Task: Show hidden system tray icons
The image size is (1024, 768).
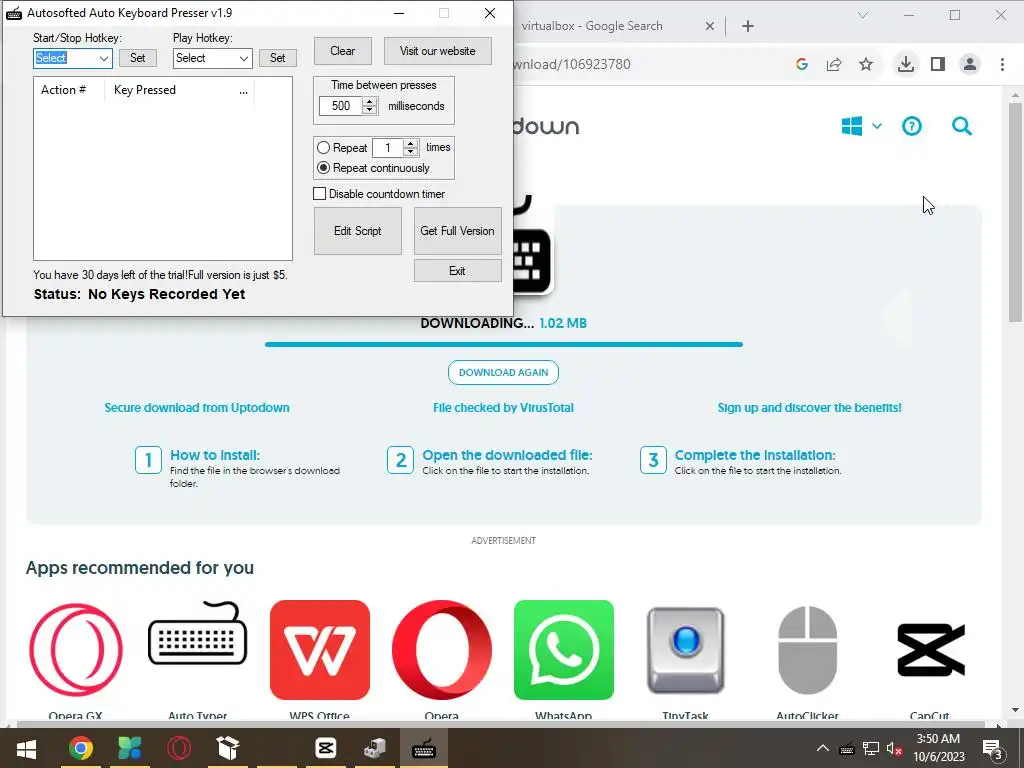Action: [823, 748]
